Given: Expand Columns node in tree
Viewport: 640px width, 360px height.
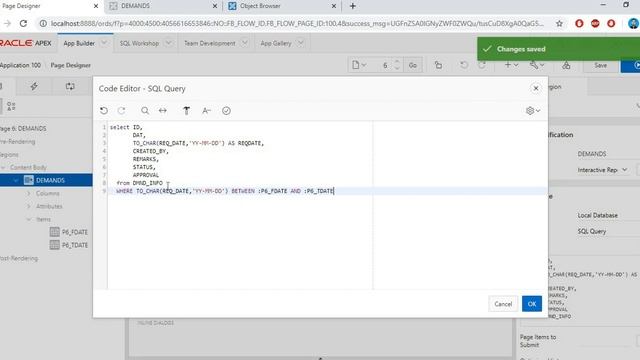Looking at the screenshot, I should (x=29, y=193).
